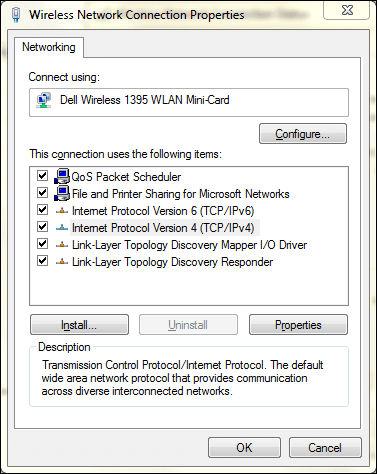Image resolution: width=377 pixels, height=474 pixels.
Task: Uncheck the QoS Packet Scheduler checkbox
Action: click(42, 175)
